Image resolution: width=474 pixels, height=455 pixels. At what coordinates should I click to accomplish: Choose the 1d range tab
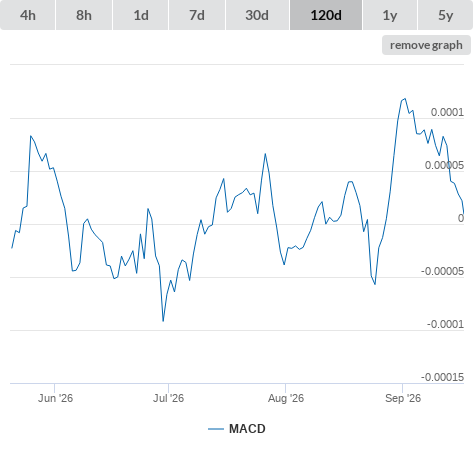pos(141,15)
